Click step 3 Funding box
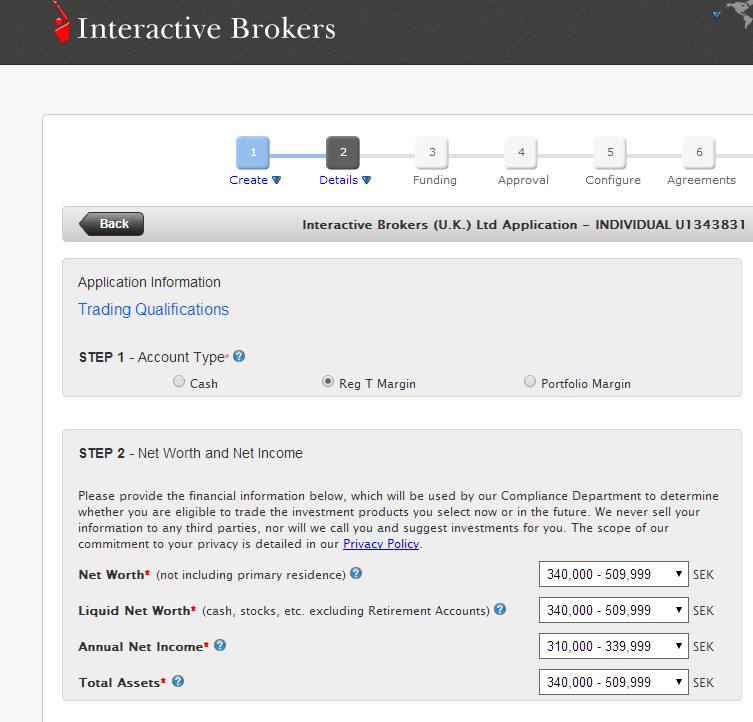Viewport: 753px width, 722px height. tap(432, 152)
